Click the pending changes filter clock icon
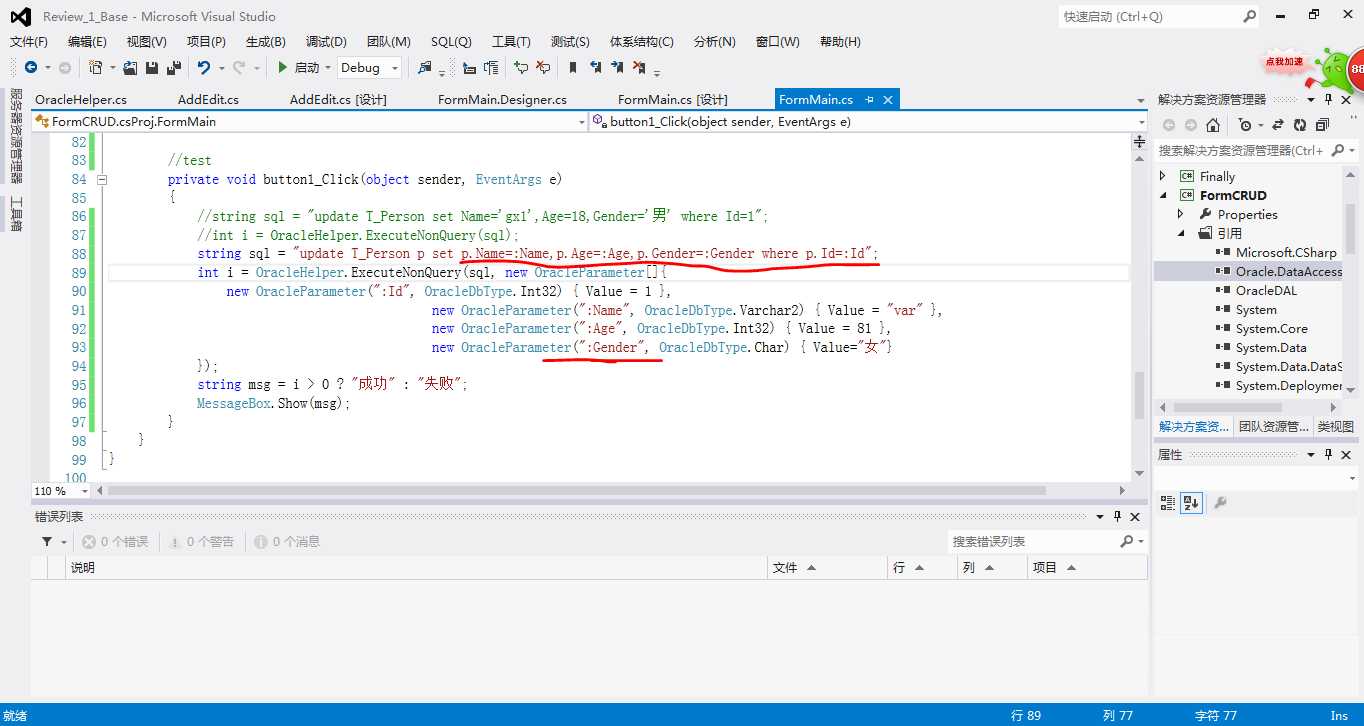This screenshot has height=726, width=1364. (1244, 125)
